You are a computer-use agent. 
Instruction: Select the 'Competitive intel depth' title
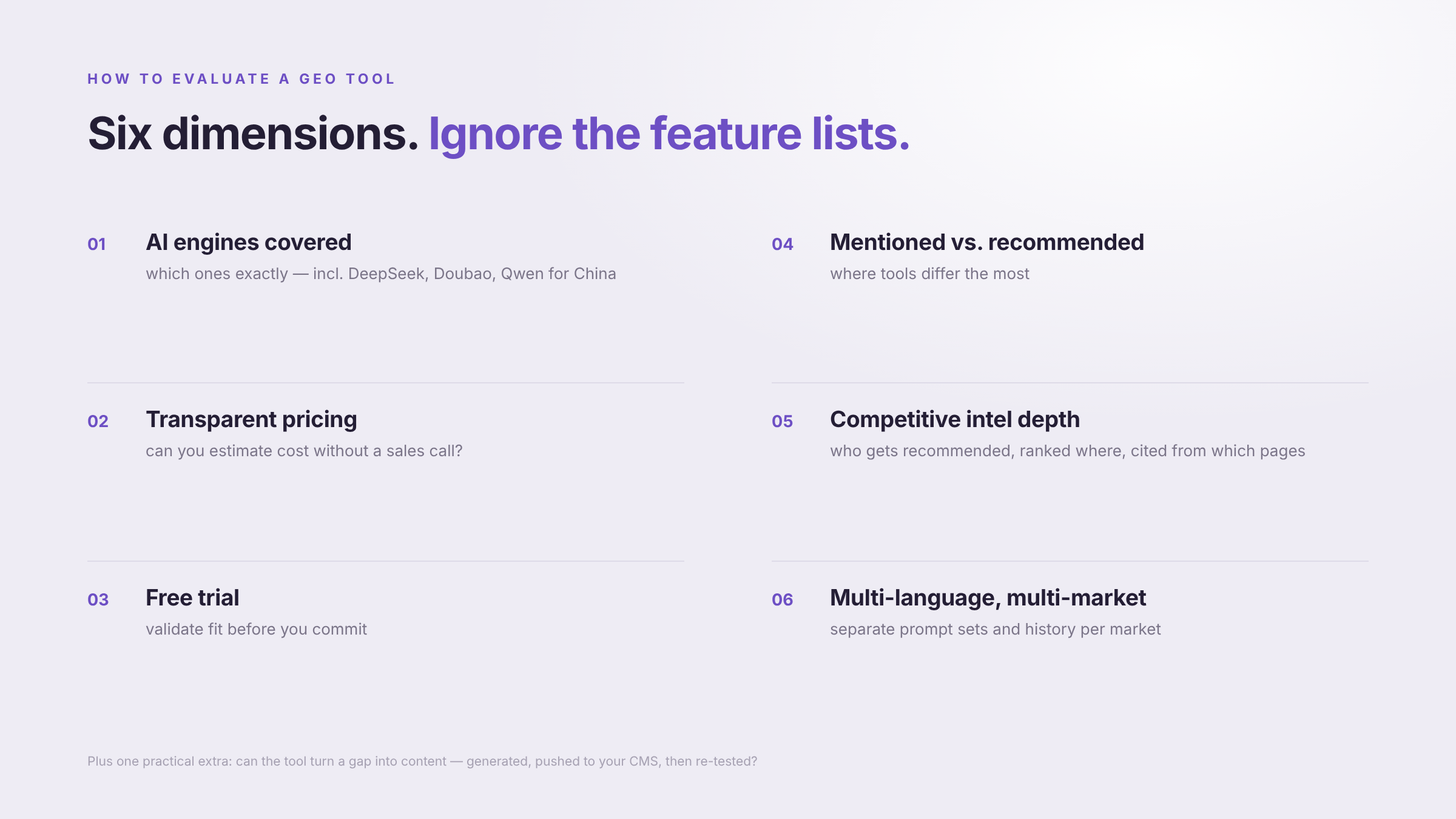tap(955, 420)
